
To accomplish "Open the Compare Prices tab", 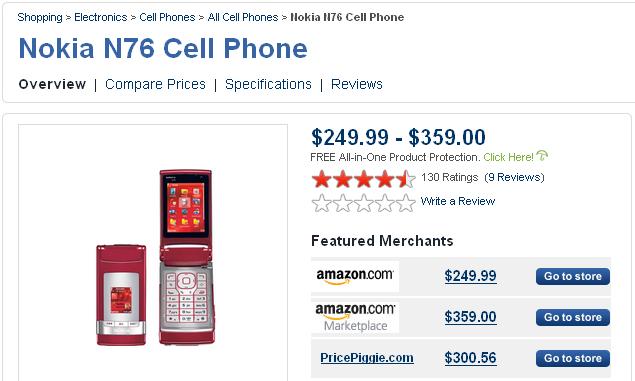I will [x=155, y=84].
